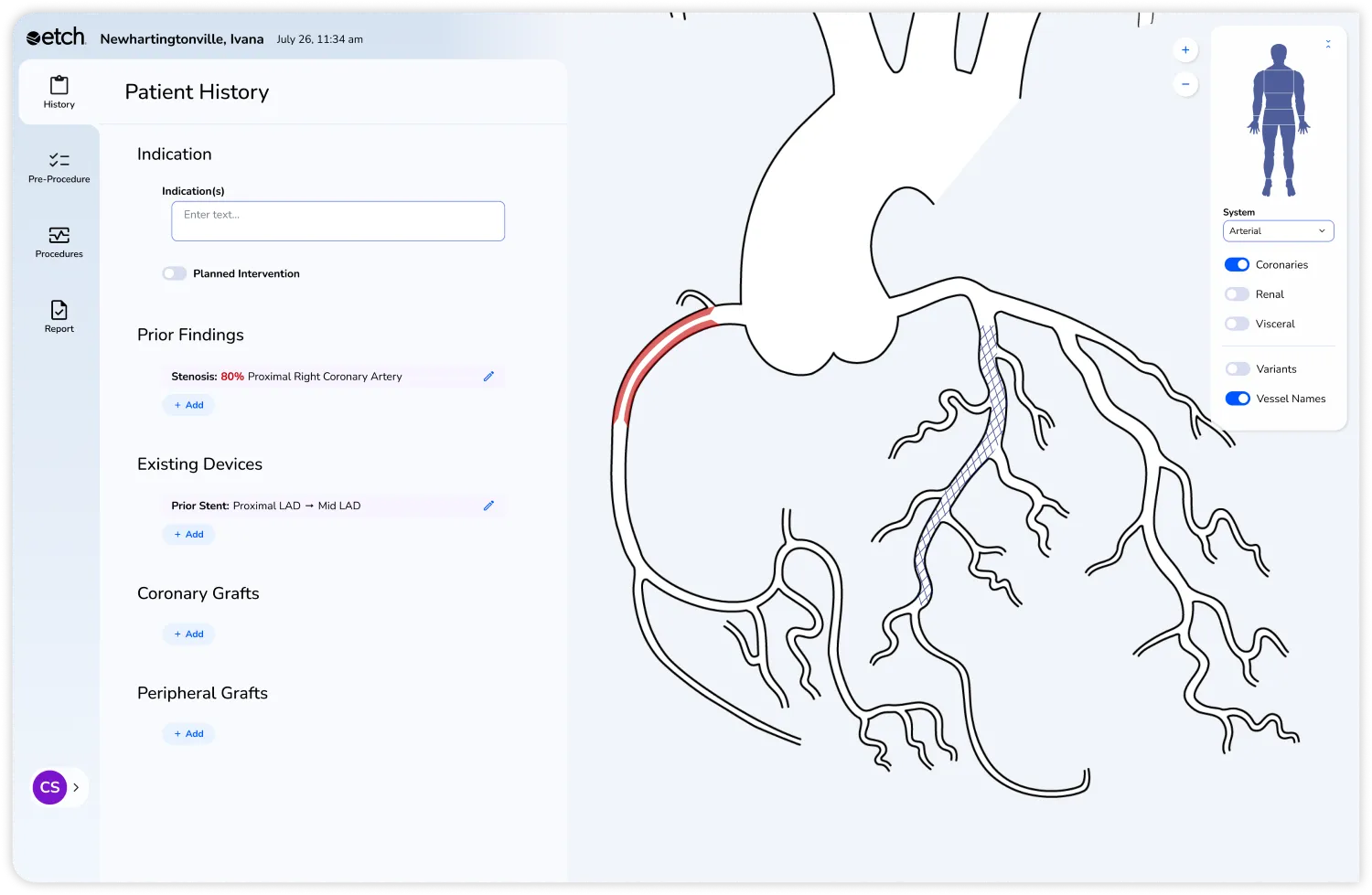Open the Pre-Procedure panel icon
Image resolution: width=1372 pixels, height=895 pixels.
point(59,165)
